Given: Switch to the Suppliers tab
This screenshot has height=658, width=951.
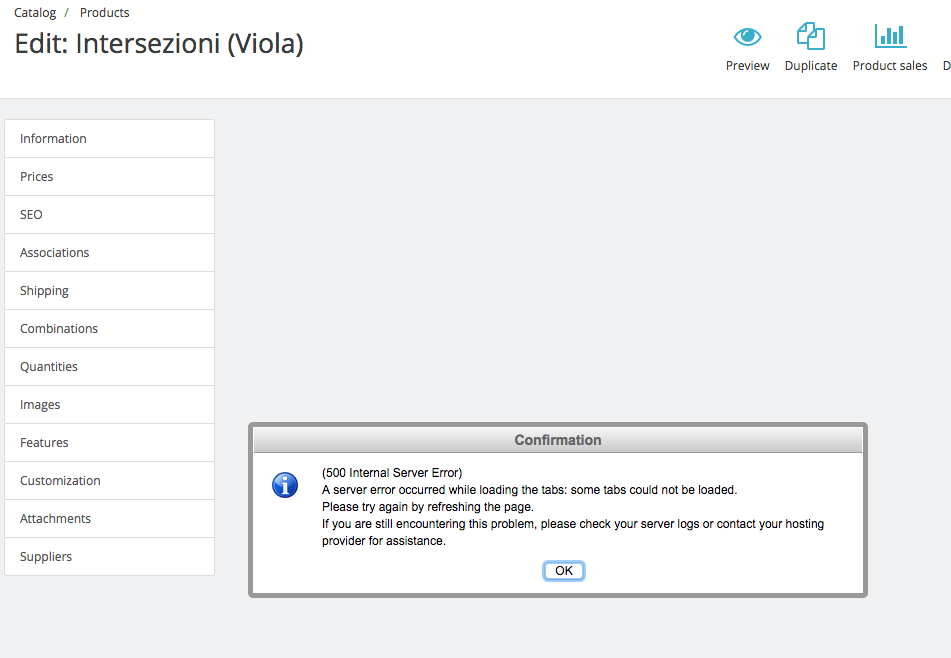Looking at the screenshot, I should pos(110,557).
